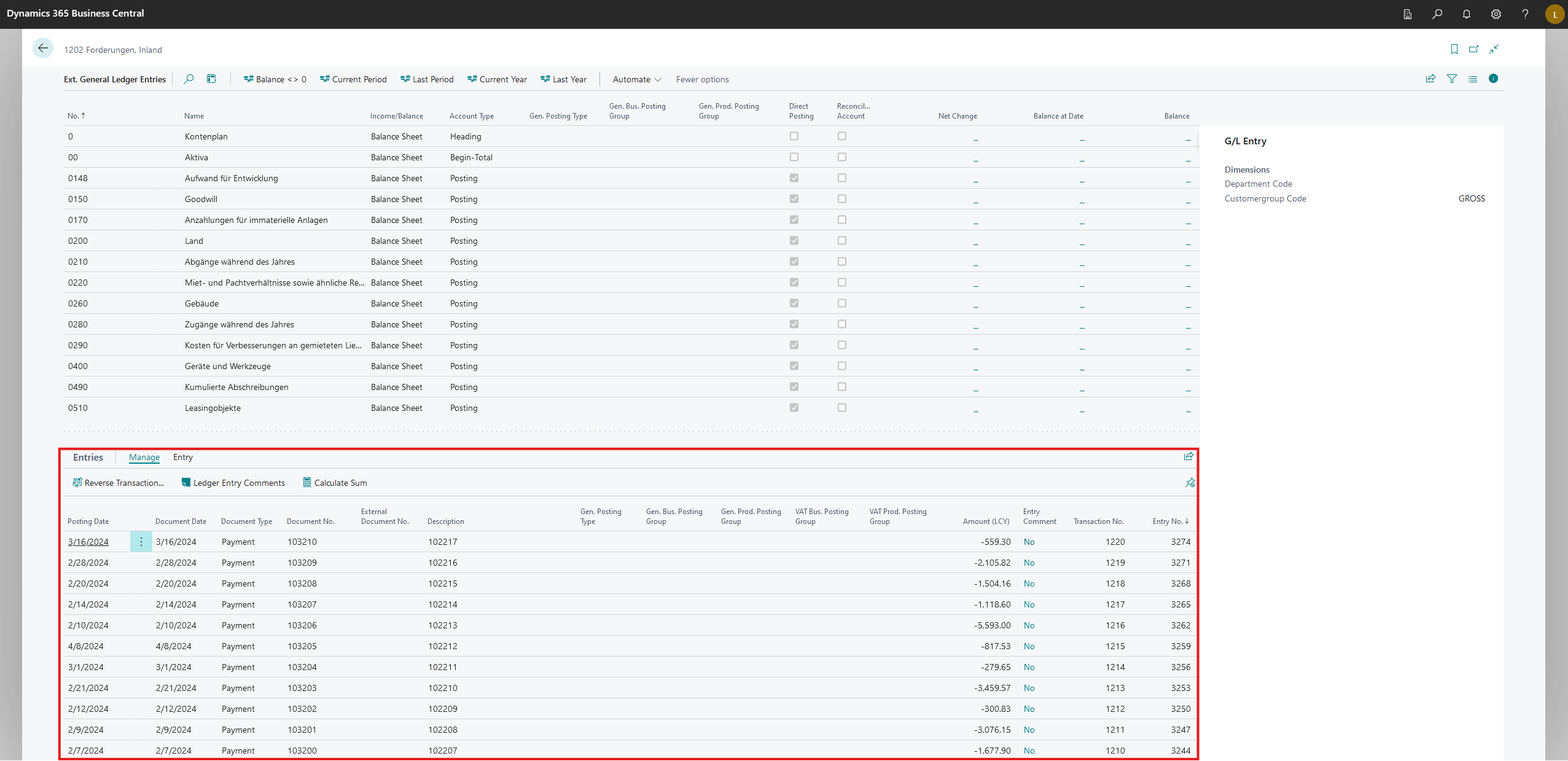Open notifications bell icon
The image size is (1568, 761).
pyautogui.click(x=1466, y=14)
